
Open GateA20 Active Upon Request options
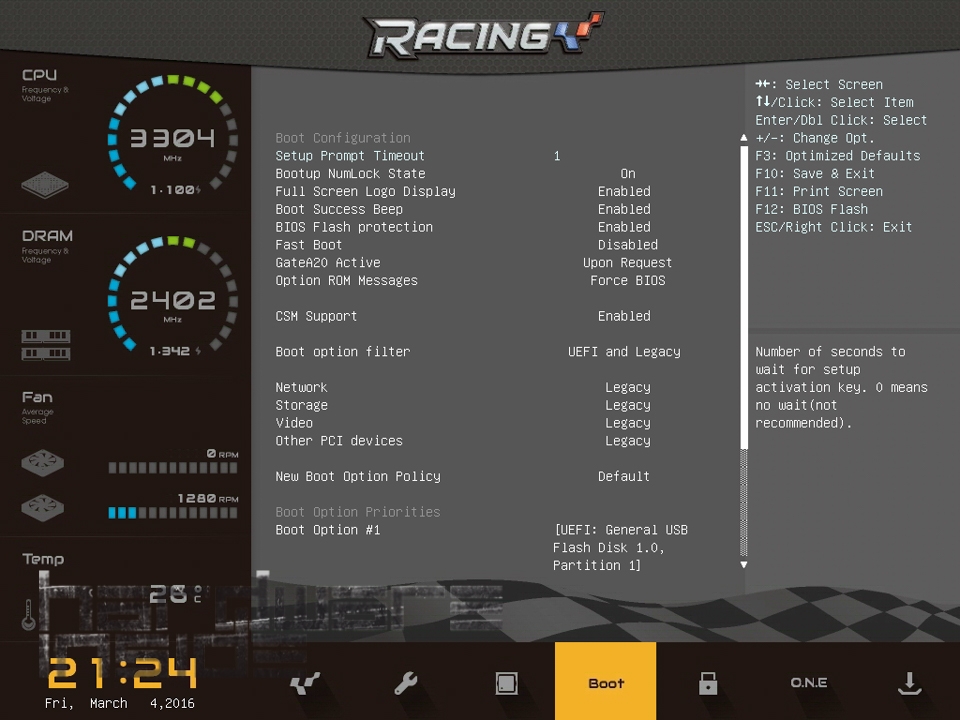coord(627,263)
